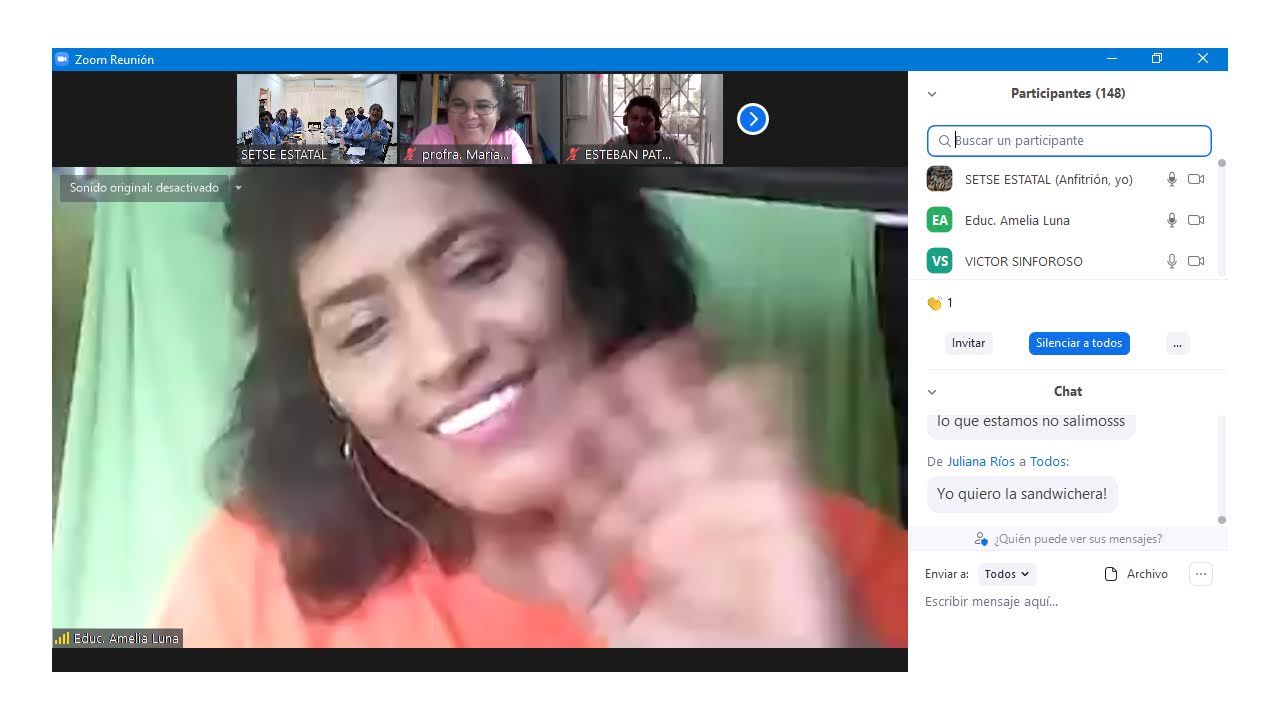1280x720 pixels.
Task: Click the Todos recipient link in chat header
Action: pos(1050,462)
